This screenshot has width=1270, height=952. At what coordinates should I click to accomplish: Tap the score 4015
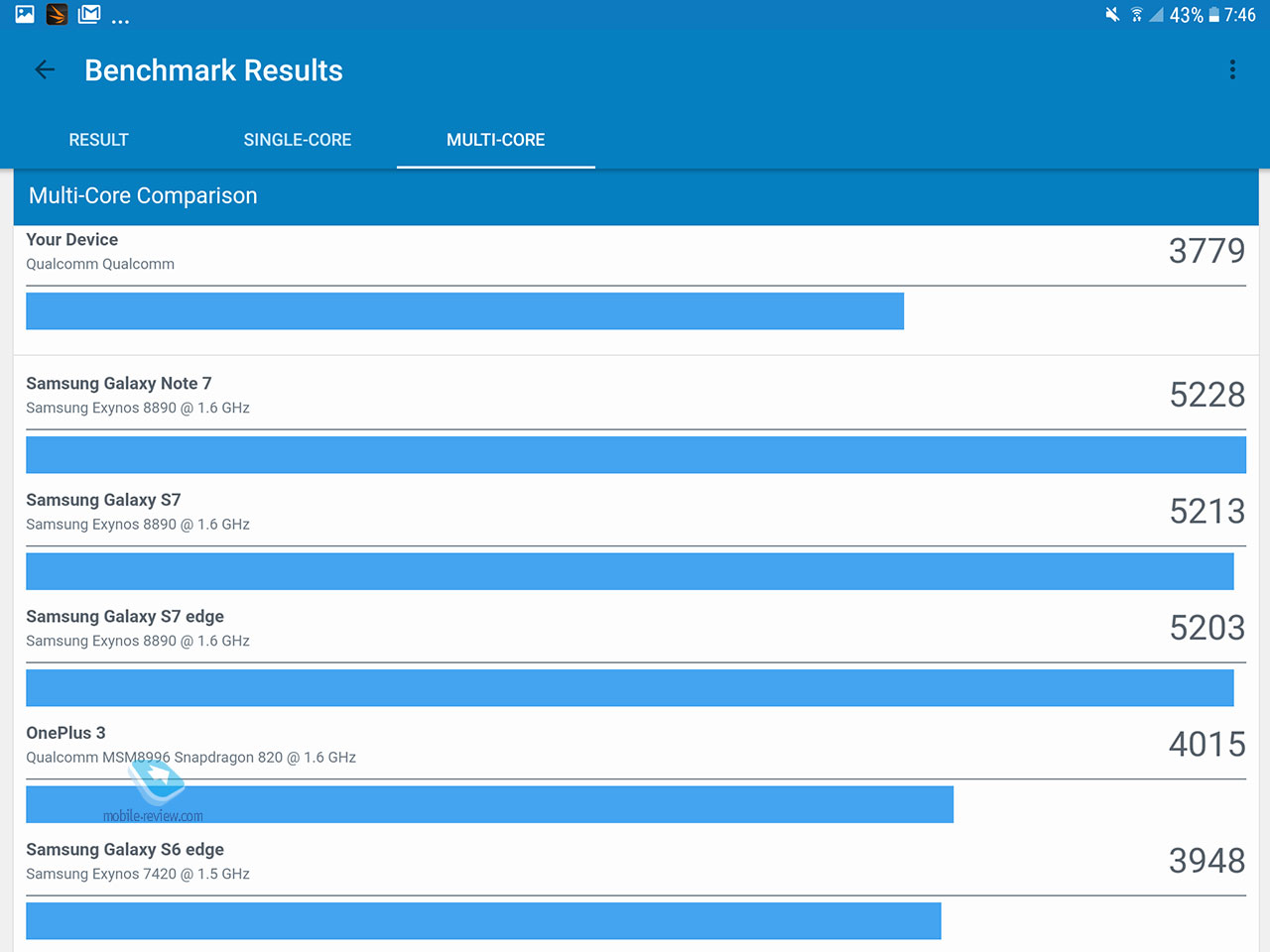tap(1206, 745)
